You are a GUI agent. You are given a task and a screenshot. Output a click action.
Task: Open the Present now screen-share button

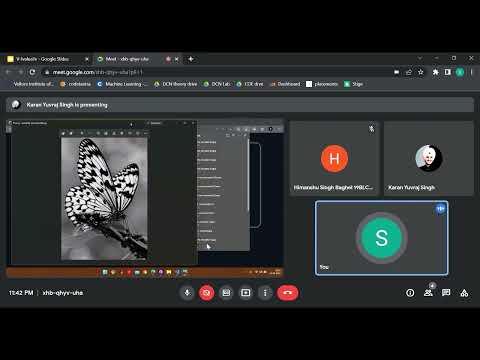pos(246,293)
